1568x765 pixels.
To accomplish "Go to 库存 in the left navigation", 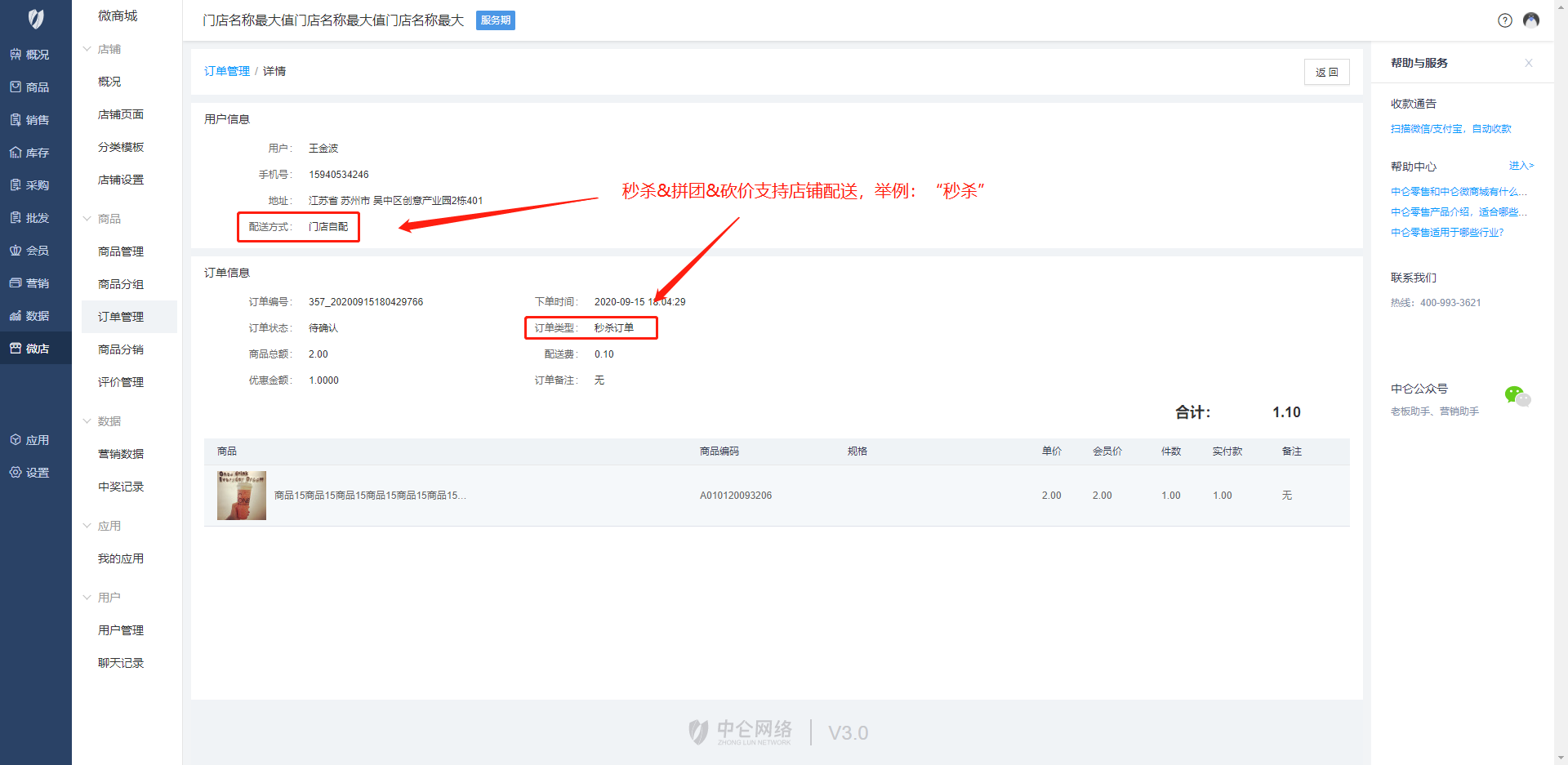I will 29,153.
